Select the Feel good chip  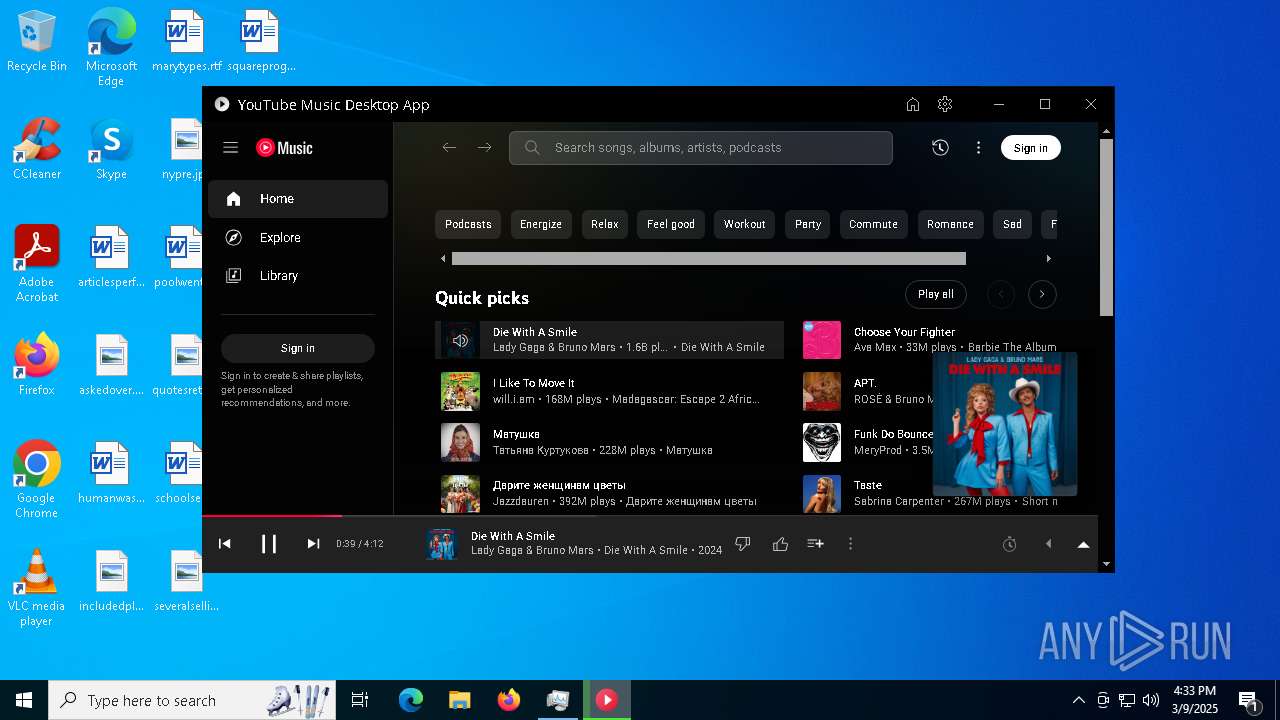click(671, 225)
